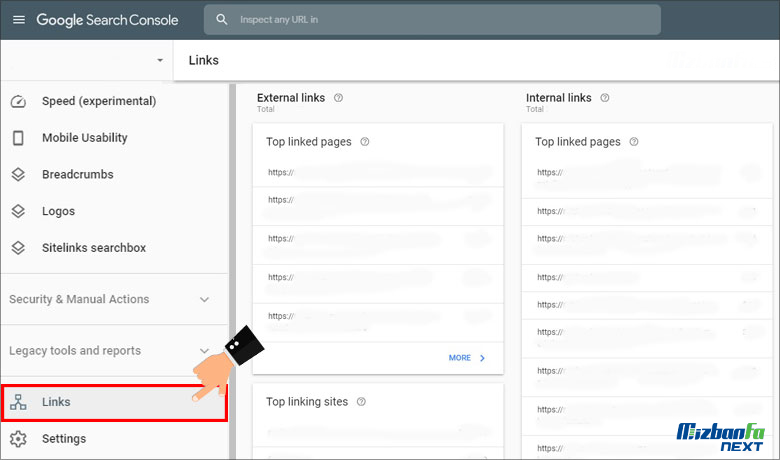Open Settings via the gear icon
780x460 pixels.
click(x=18, y=439)
